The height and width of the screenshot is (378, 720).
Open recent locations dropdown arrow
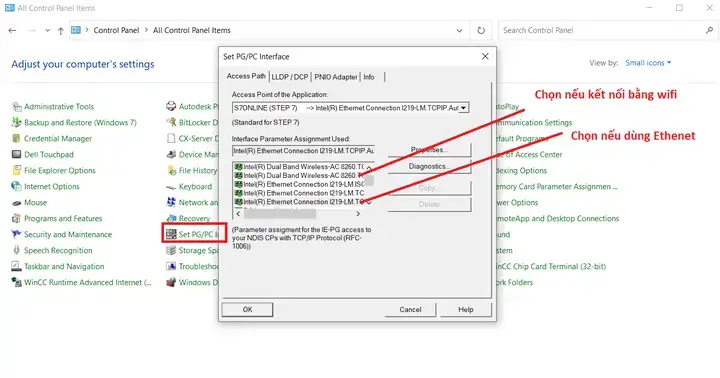(47, 30)
